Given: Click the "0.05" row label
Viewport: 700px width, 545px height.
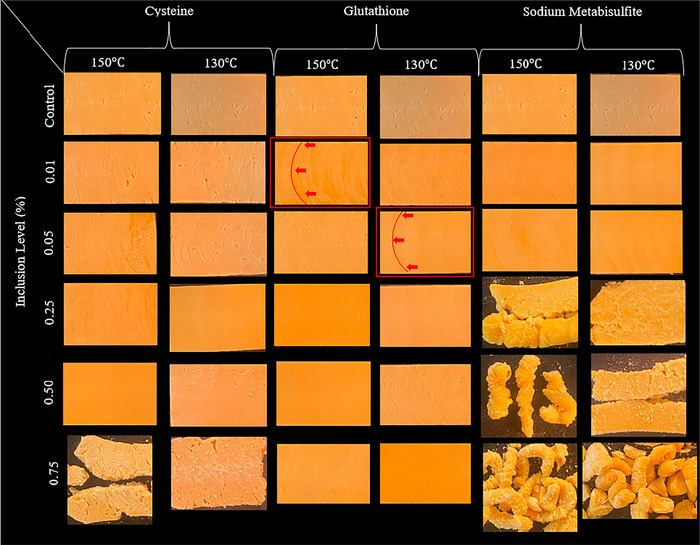Looking at the screenshot, I should coord(50,243).
